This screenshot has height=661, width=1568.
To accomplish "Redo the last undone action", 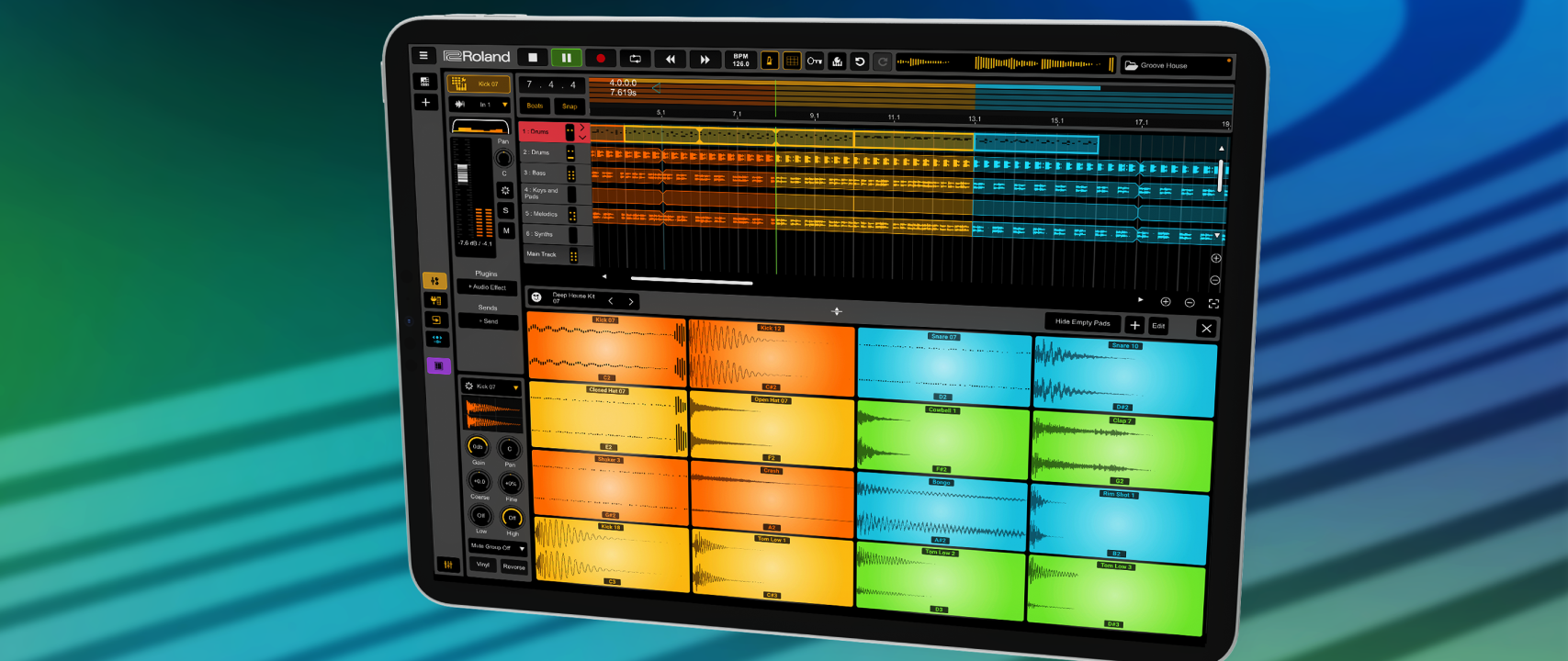I will (x=882, y=62).
